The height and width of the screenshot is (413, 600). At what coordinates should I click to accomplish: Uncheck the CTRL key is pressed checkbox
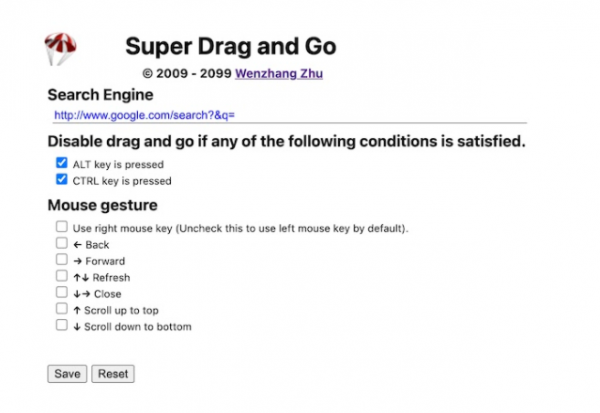pyautogui.click(x=62, y=180)
